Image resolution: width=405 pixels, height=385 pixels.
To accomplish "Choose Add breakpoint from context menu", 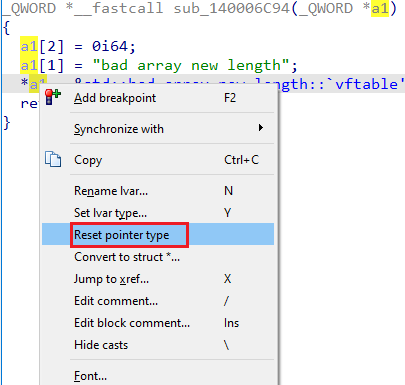I will click(x=158, y=98).
